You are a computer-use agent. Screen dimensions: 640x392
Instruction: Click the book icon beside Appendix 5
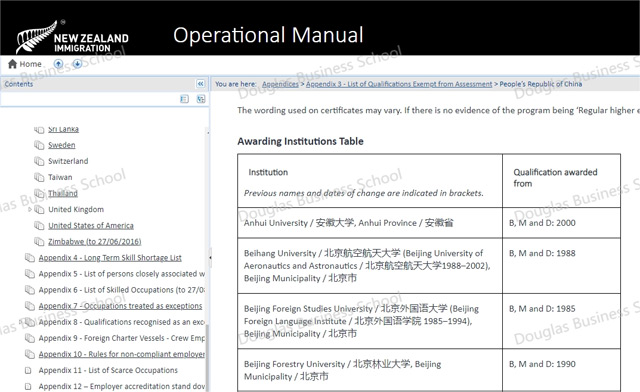point(30,274)
